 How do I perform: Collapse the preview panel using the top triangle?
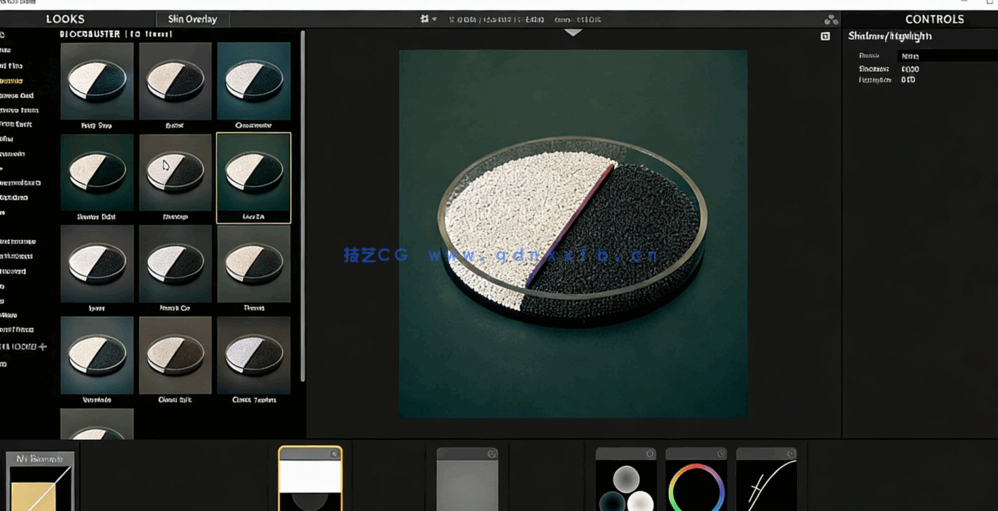(x=572, y=32)
